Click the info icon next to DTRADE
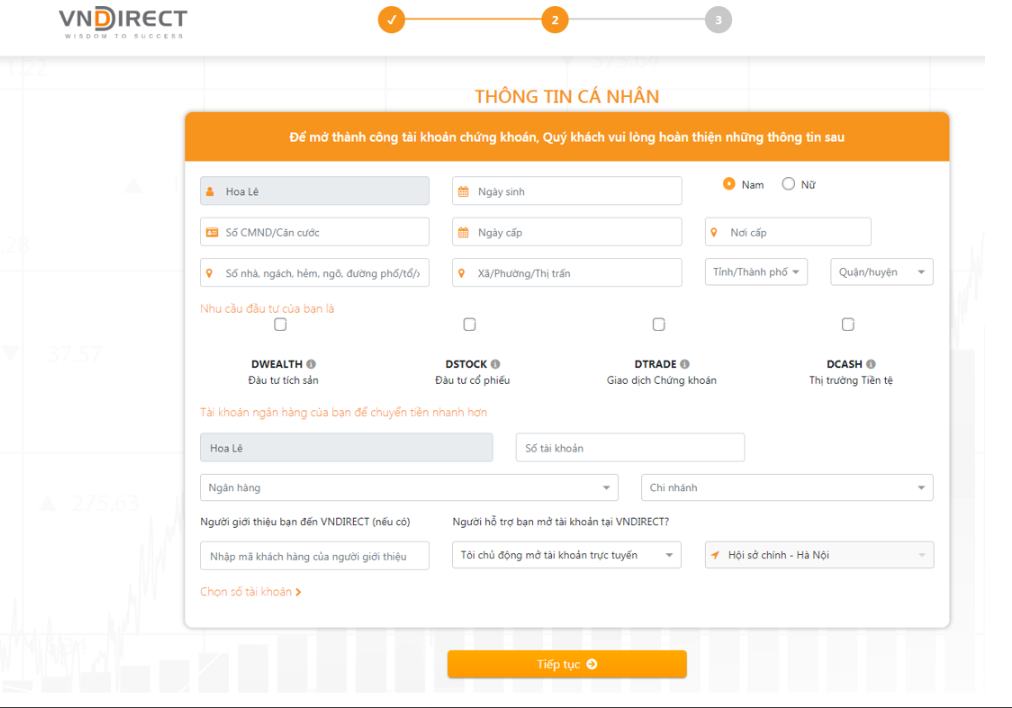The image size is (1012, 708). [x=685, y=364]
